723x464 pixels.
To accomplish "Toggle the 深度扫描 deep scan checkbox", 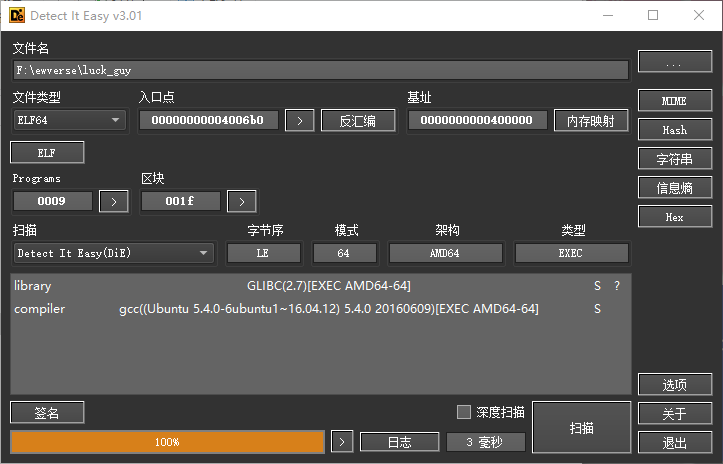I will 464,412.
